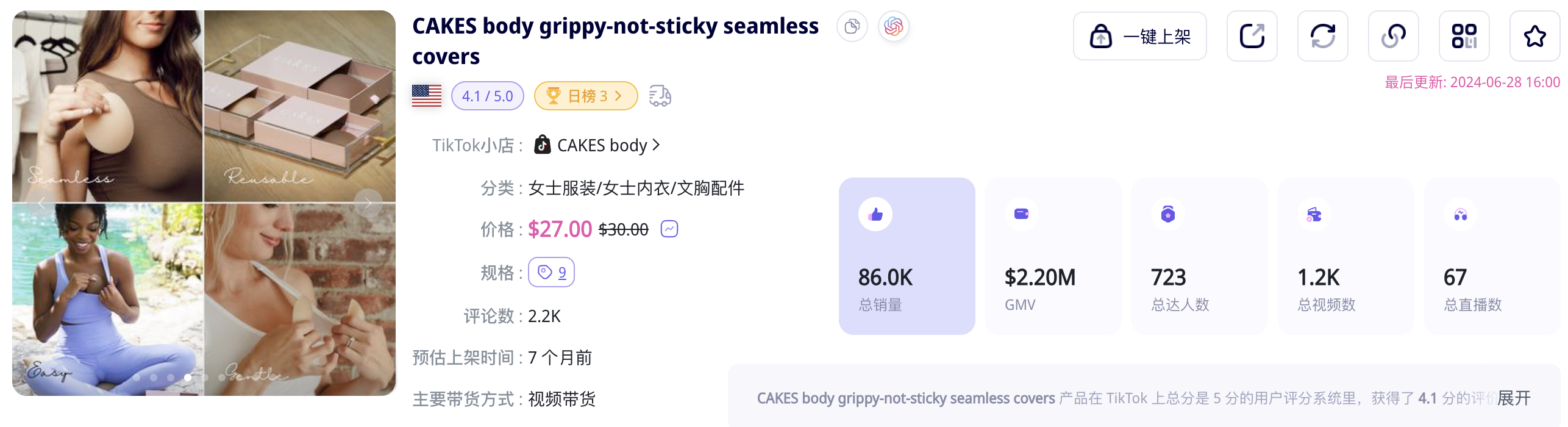The width and height of the screenshot is (1568, 427).
Task: Select the GMV $2.20M stat card
Action: pyautogui.click(x=1053, y=256)
